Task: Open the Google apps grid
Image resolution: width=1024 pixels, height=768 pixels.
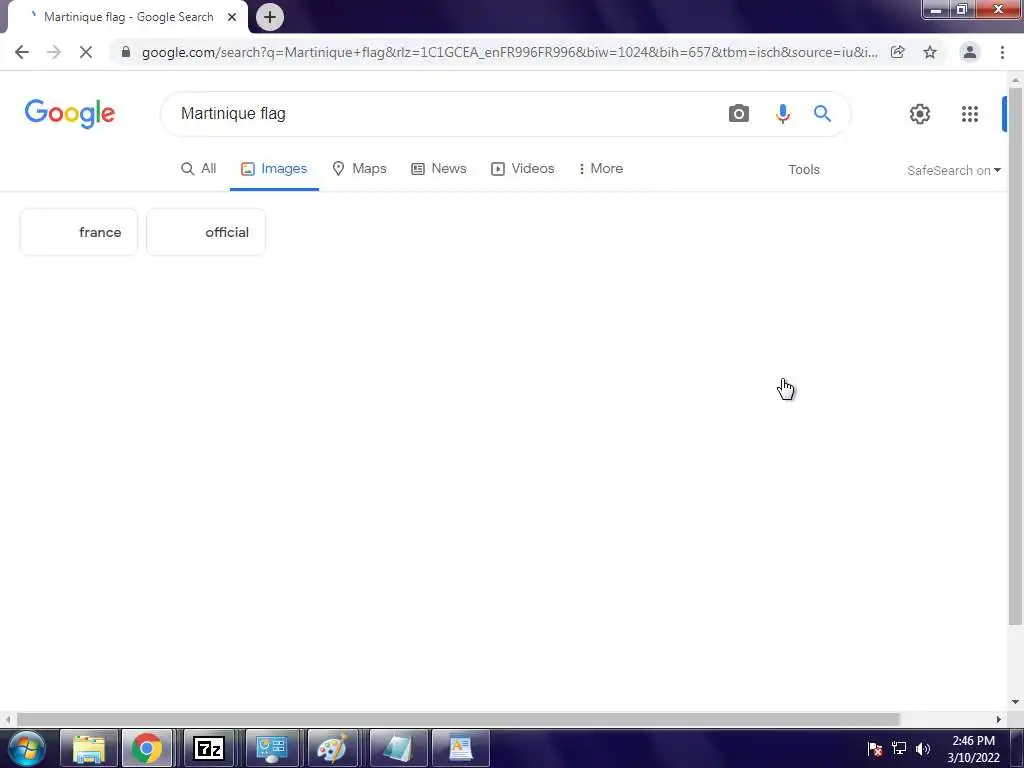Action: 970,114
